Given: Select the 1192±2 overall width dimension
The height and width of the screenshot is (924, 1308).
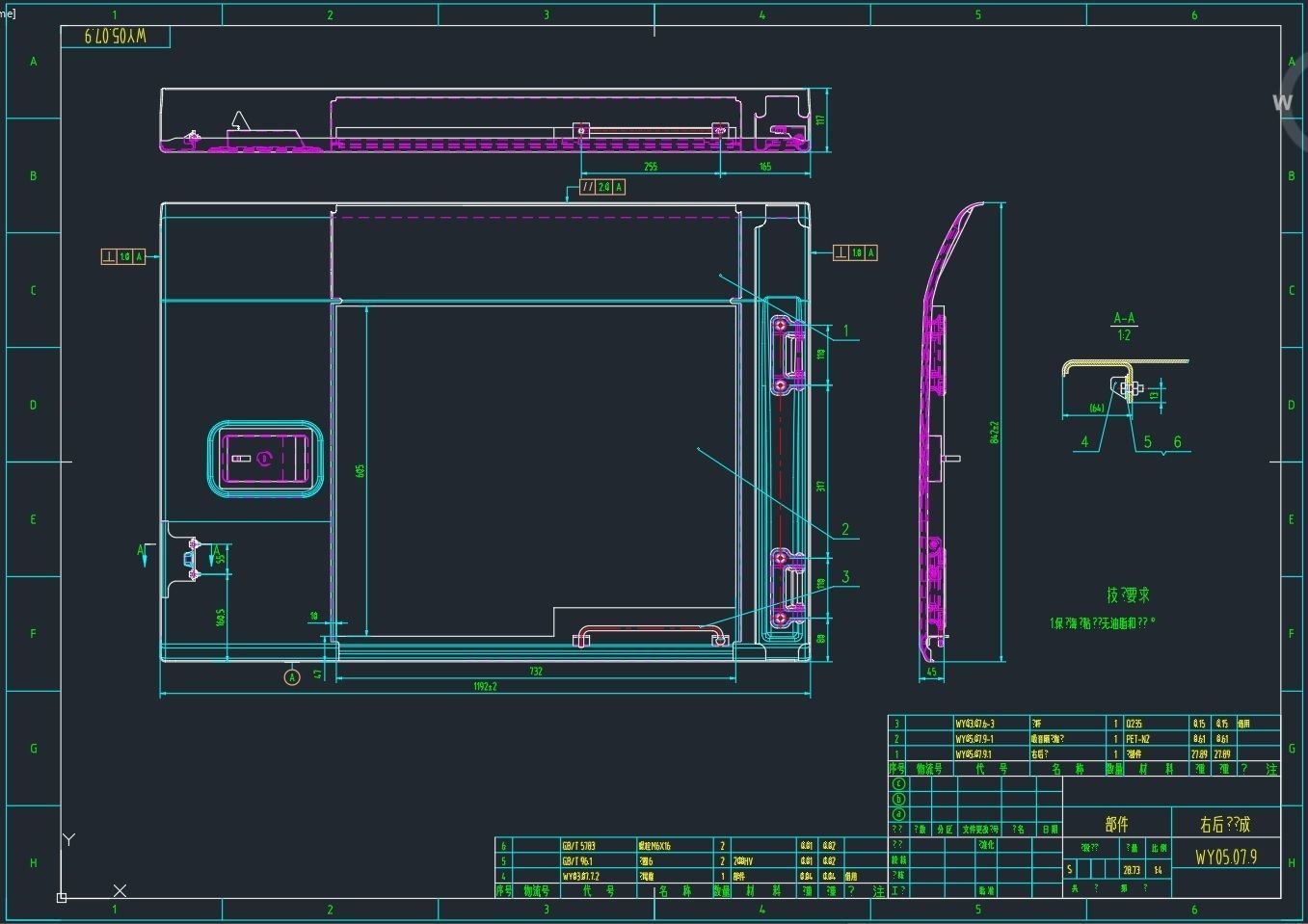Looking at the screenshot, I should [x=484, y=687].
